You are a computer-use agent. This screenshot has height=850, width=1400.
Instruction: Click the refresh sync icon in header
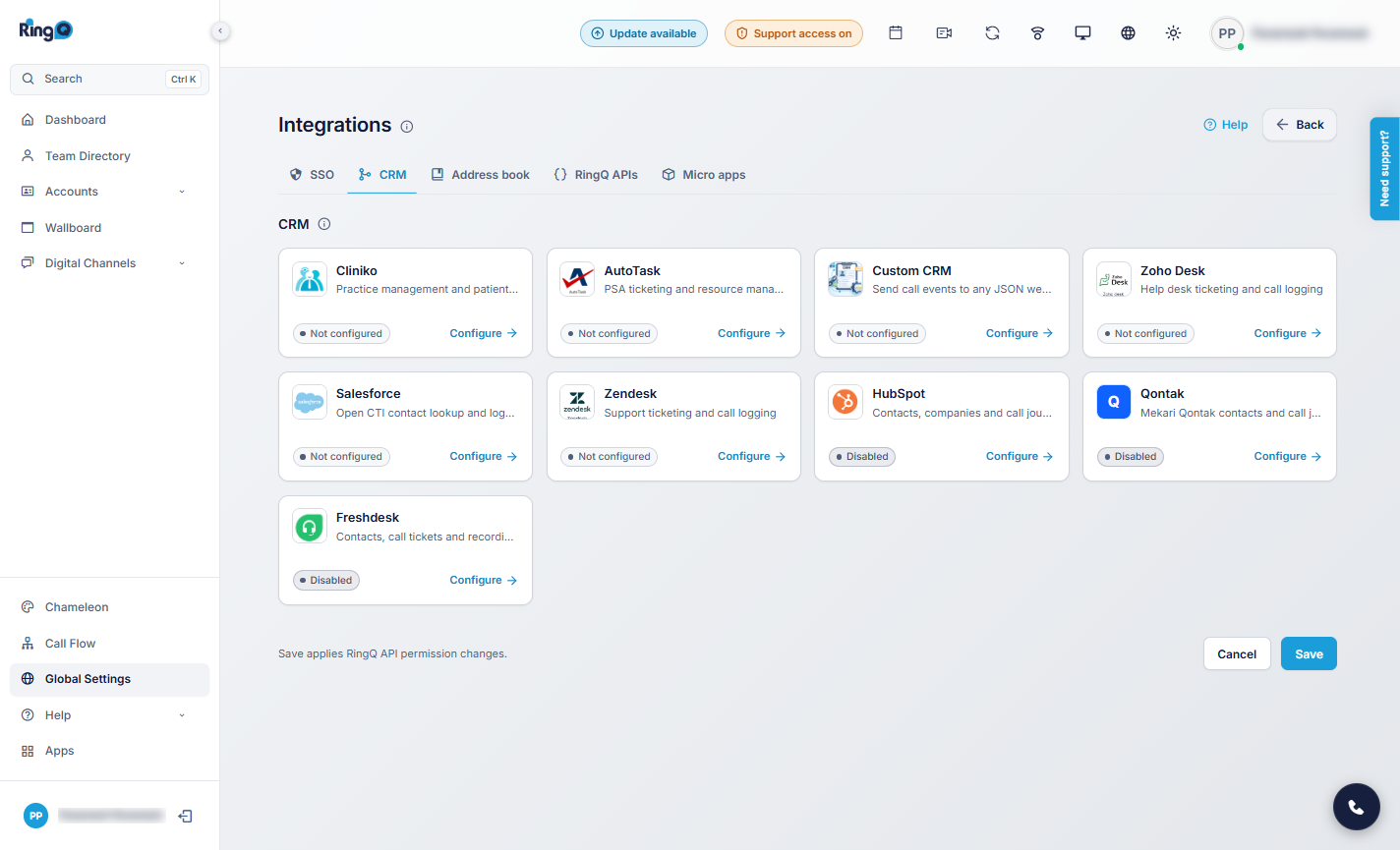tap(992, 33)
